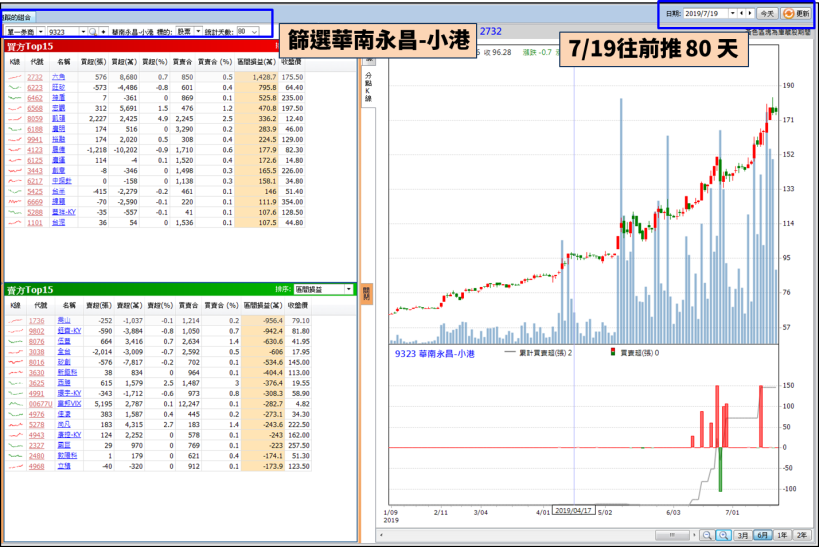Sort buyers by 收盤價 column header
The width and height of the screenshot is (819, 547).
click(x=291, y=62)
